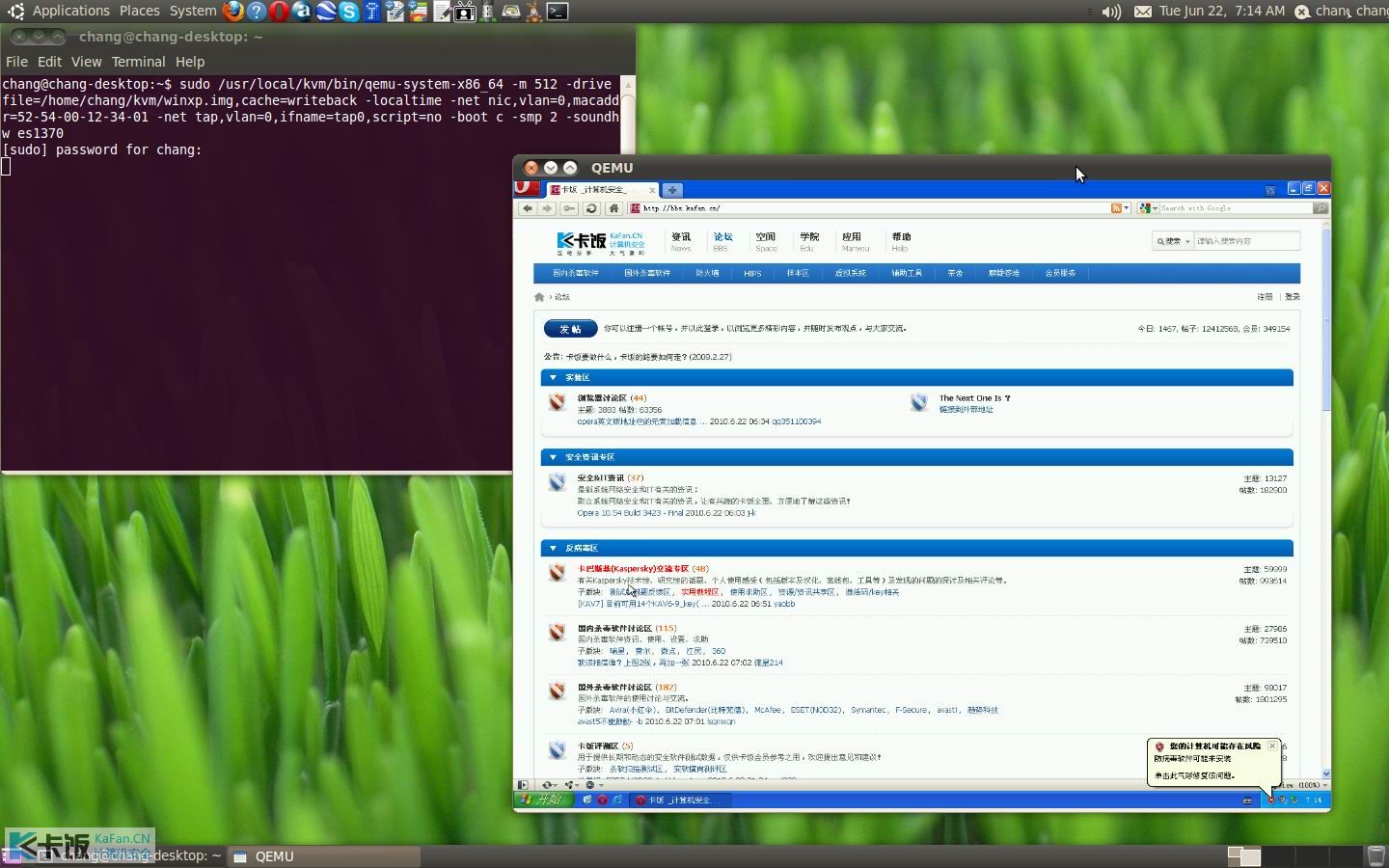Reload the page in Opera
The height and width of the screenshot is (868, 1389).
pyautogui.click(x=591, y=208)
